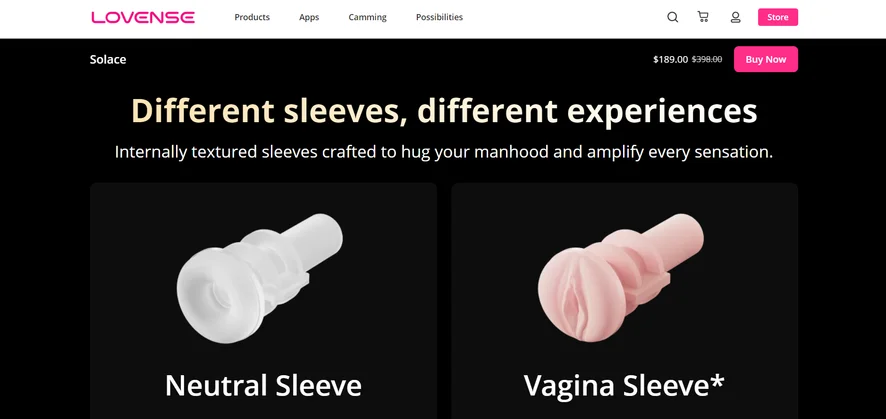
Task: Click the Different sleeves heading
Action: (x=444, y=111)
